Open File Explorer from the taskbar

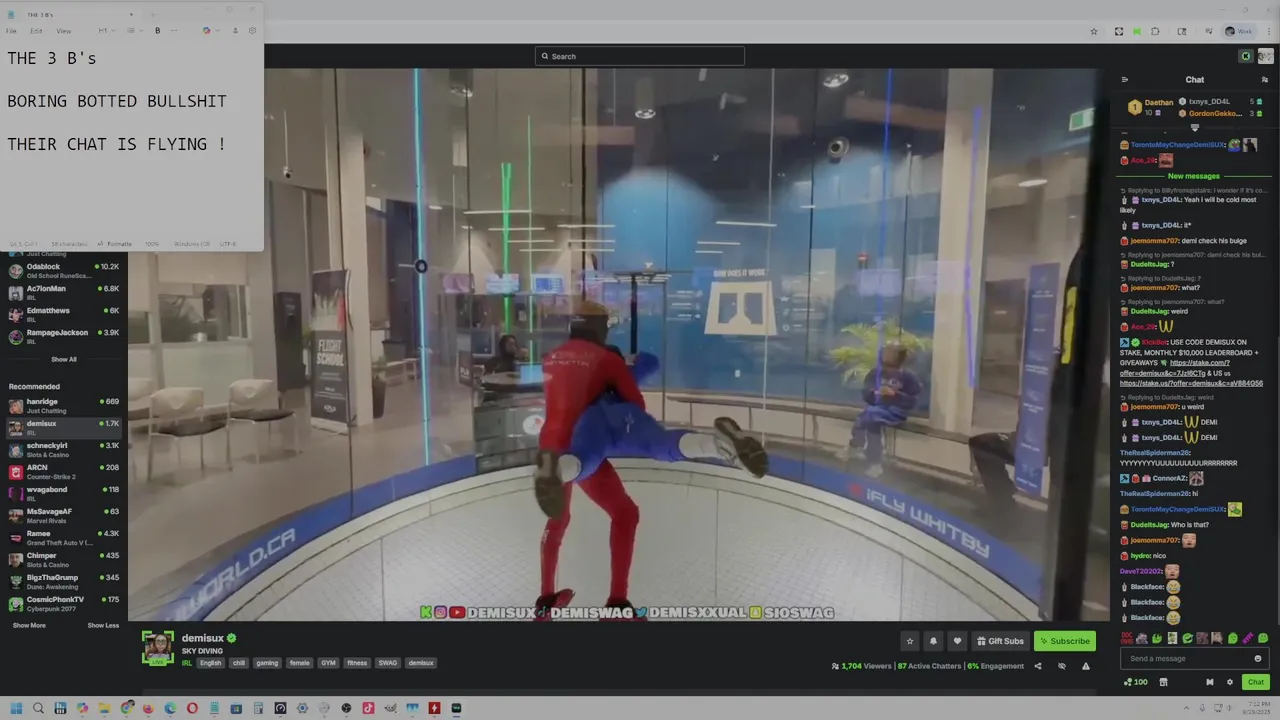tap(104, 708)
